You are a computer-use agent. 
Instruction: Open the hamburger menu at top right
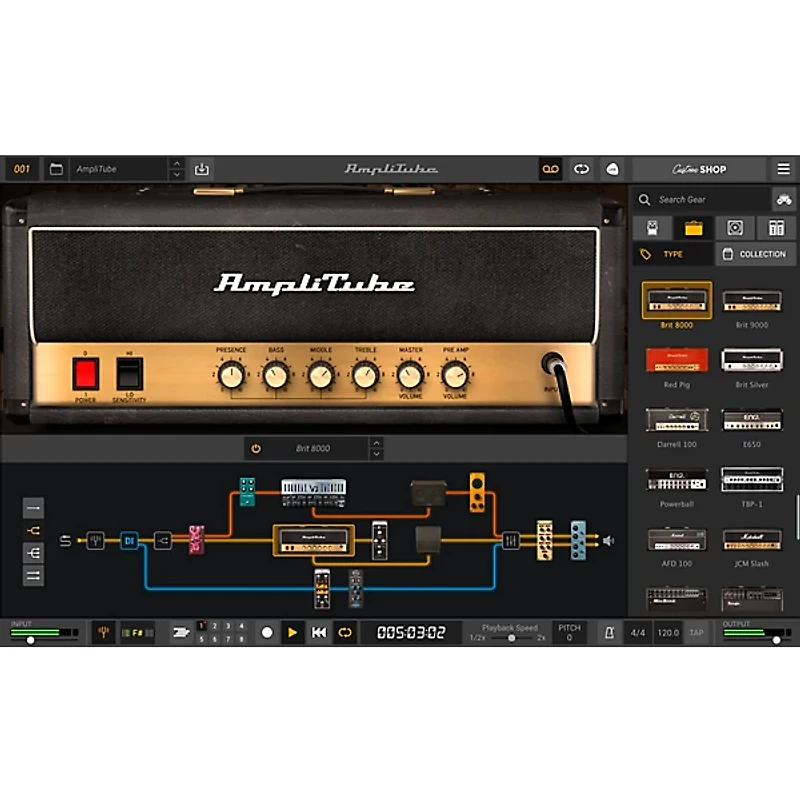[784, 169]
